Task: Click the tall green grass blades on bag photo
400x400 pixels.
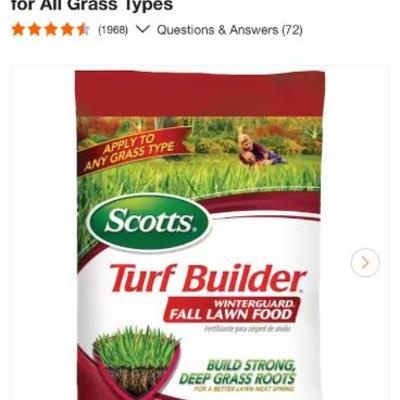Action: (x=199, y=177)
